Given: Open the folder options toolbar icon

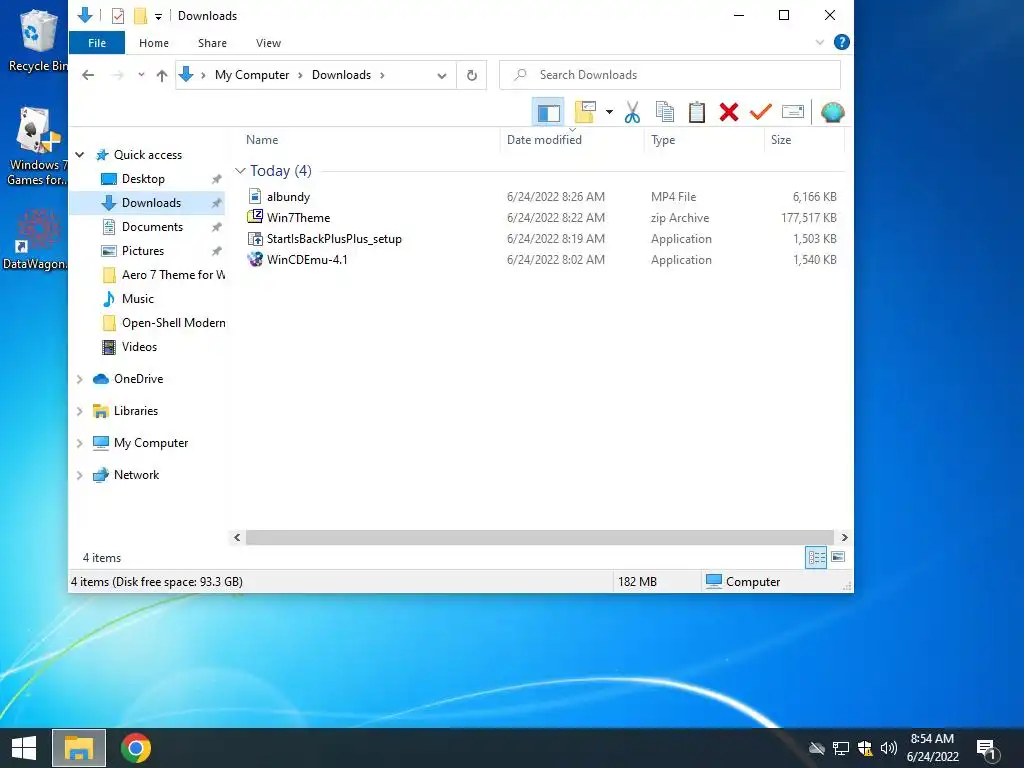Looking at the screenshot, I should tap(585, 112).
